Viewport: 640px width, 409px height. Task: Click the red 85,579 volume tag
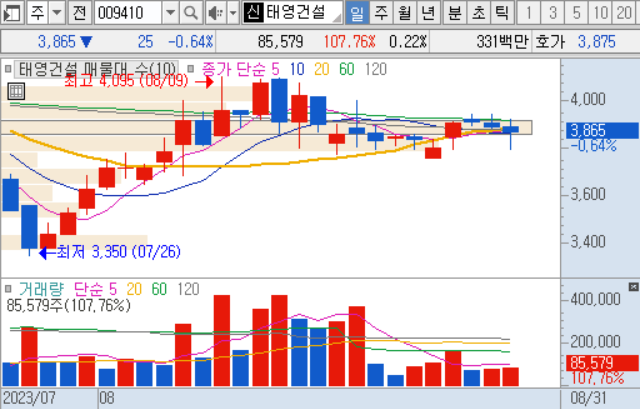coord(602,363)
